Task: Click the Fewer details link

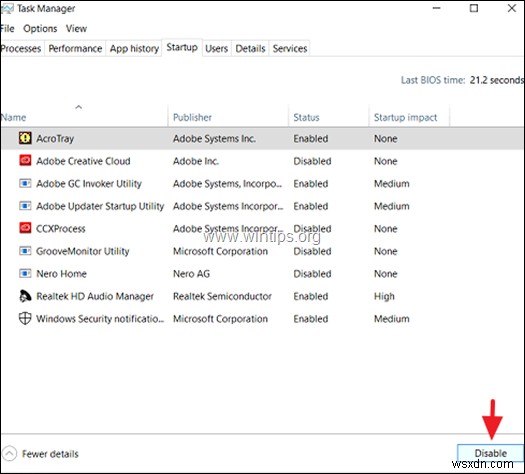Action: point(50,454)
